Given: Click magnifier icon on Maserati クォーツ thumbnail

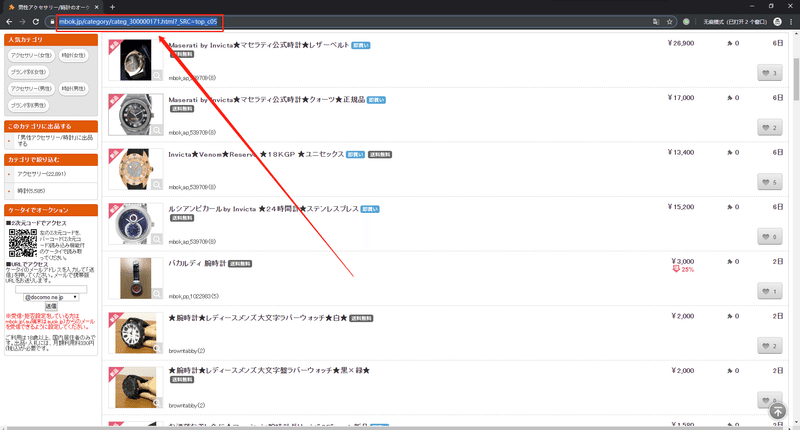Looking at the screenshot, I should coord(157,130).
